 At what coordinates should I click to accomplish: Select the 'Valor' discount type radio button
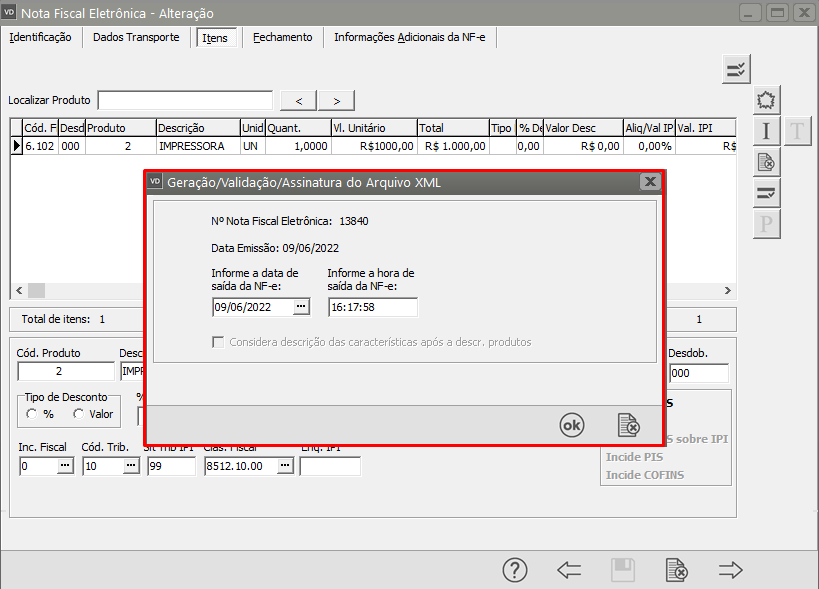78,414
